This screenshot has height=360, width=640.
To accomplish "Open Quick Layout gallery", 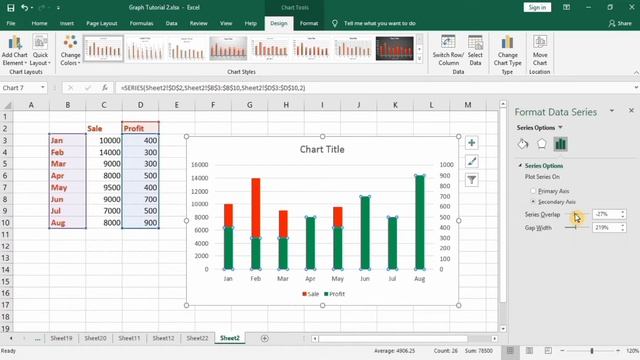I will tap(40, 51).
